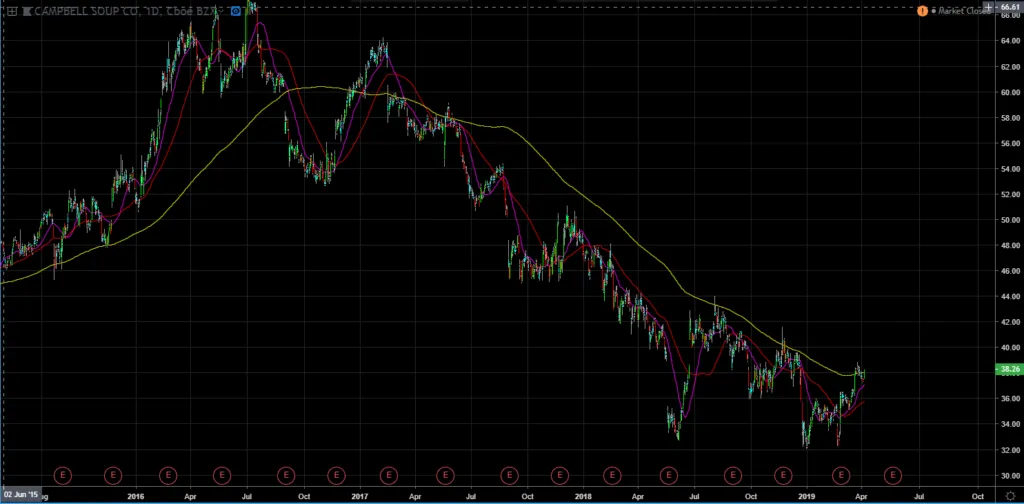The height and width of the screenshot is (504, 1024).
Task: Toggle the blue eye indicator visibility icon
Action: click(x=236, y=11)
